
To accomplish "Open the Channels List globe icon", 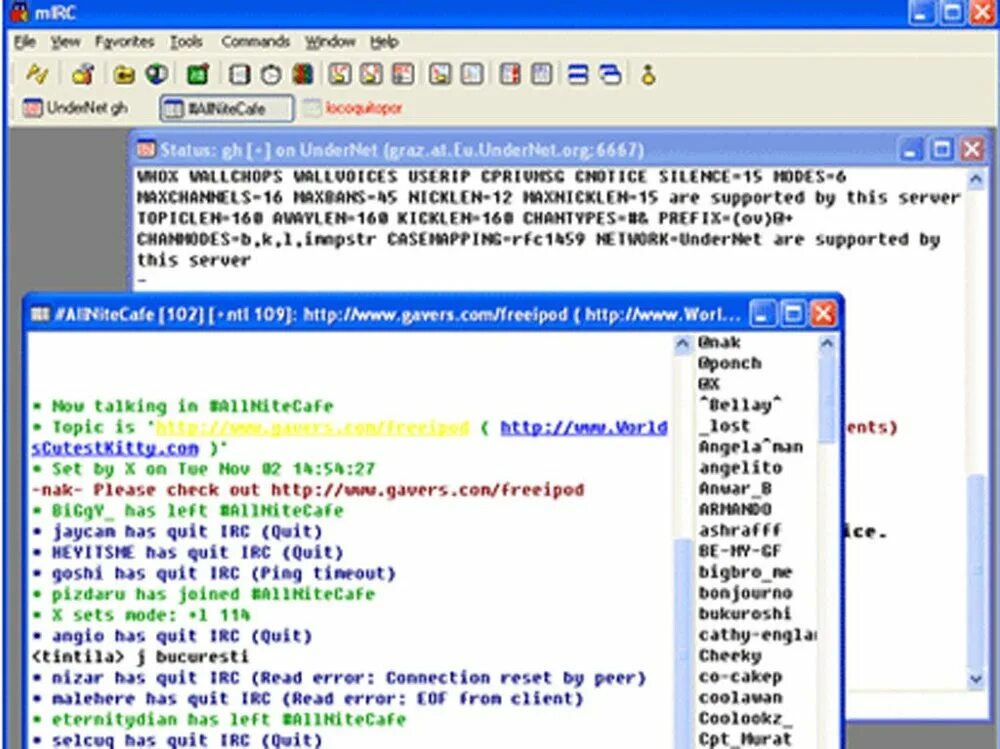I will 156,75.
